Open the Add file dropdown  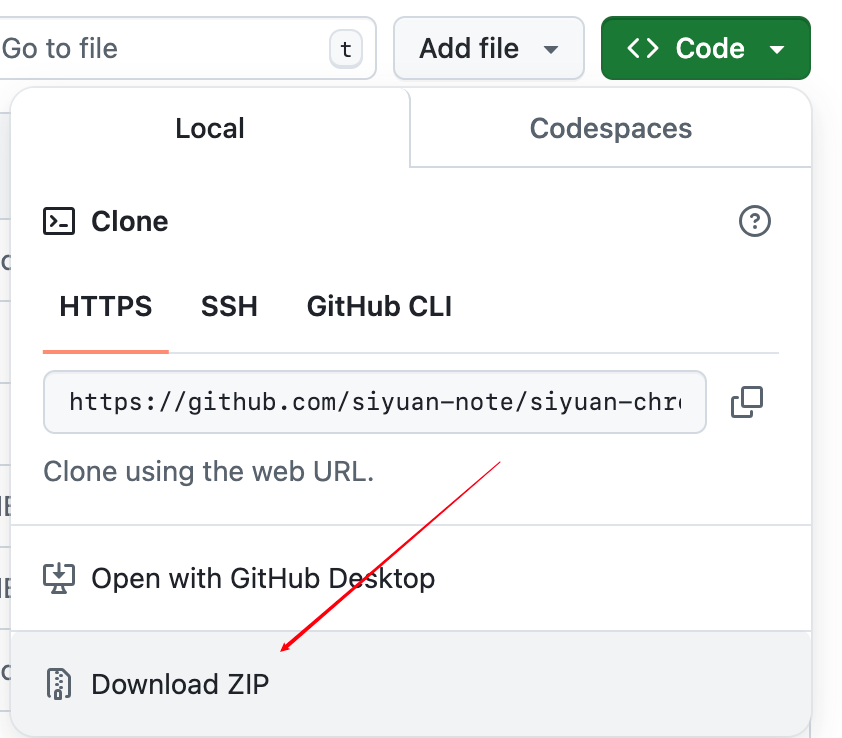coord(489,48)
